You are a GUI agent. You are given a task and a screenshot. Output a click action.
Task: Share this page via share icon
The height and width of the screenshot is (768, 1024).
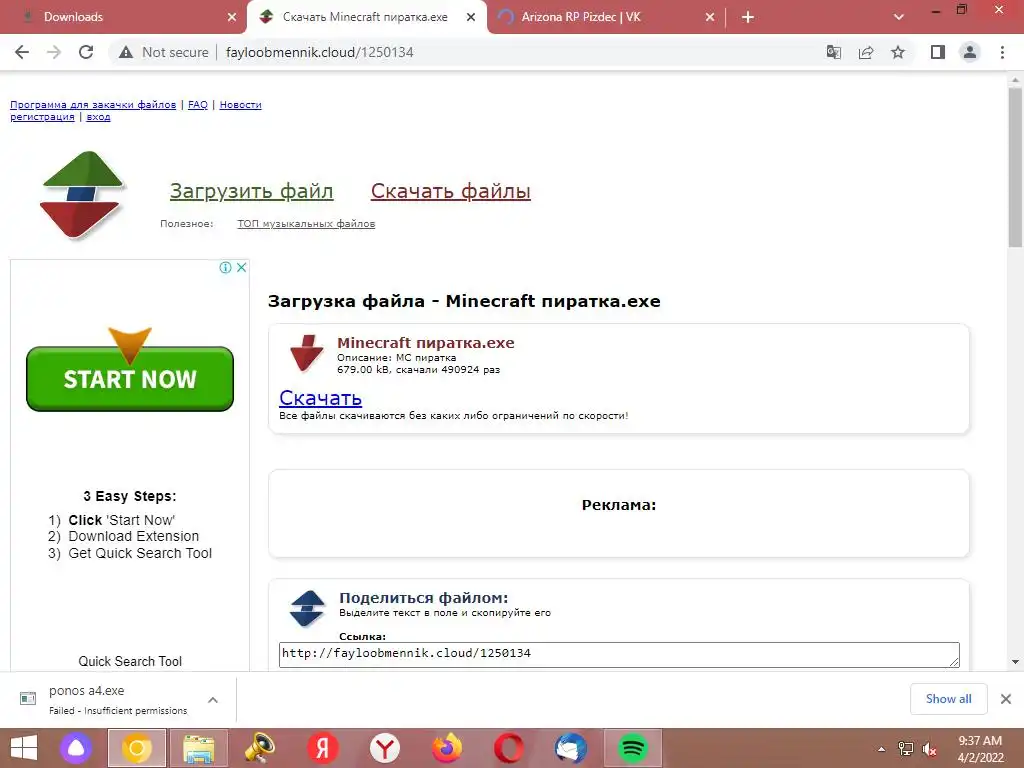[866, 52]
